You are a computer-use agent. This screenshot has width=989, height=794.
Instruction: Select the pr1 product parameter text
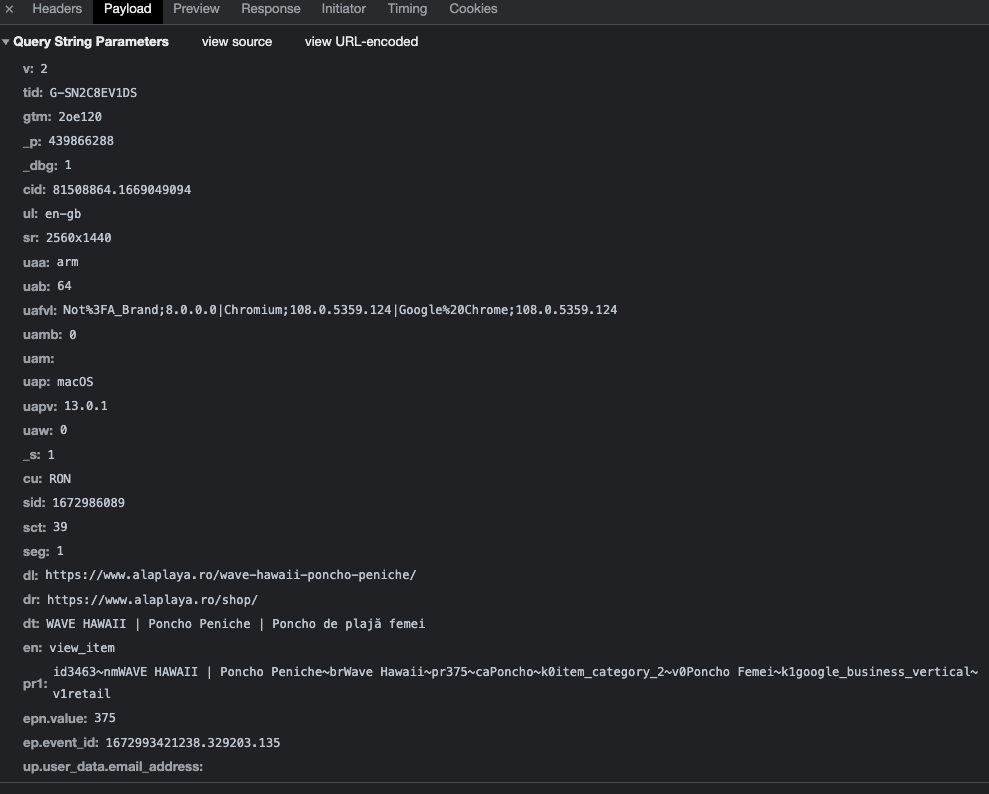515,682
